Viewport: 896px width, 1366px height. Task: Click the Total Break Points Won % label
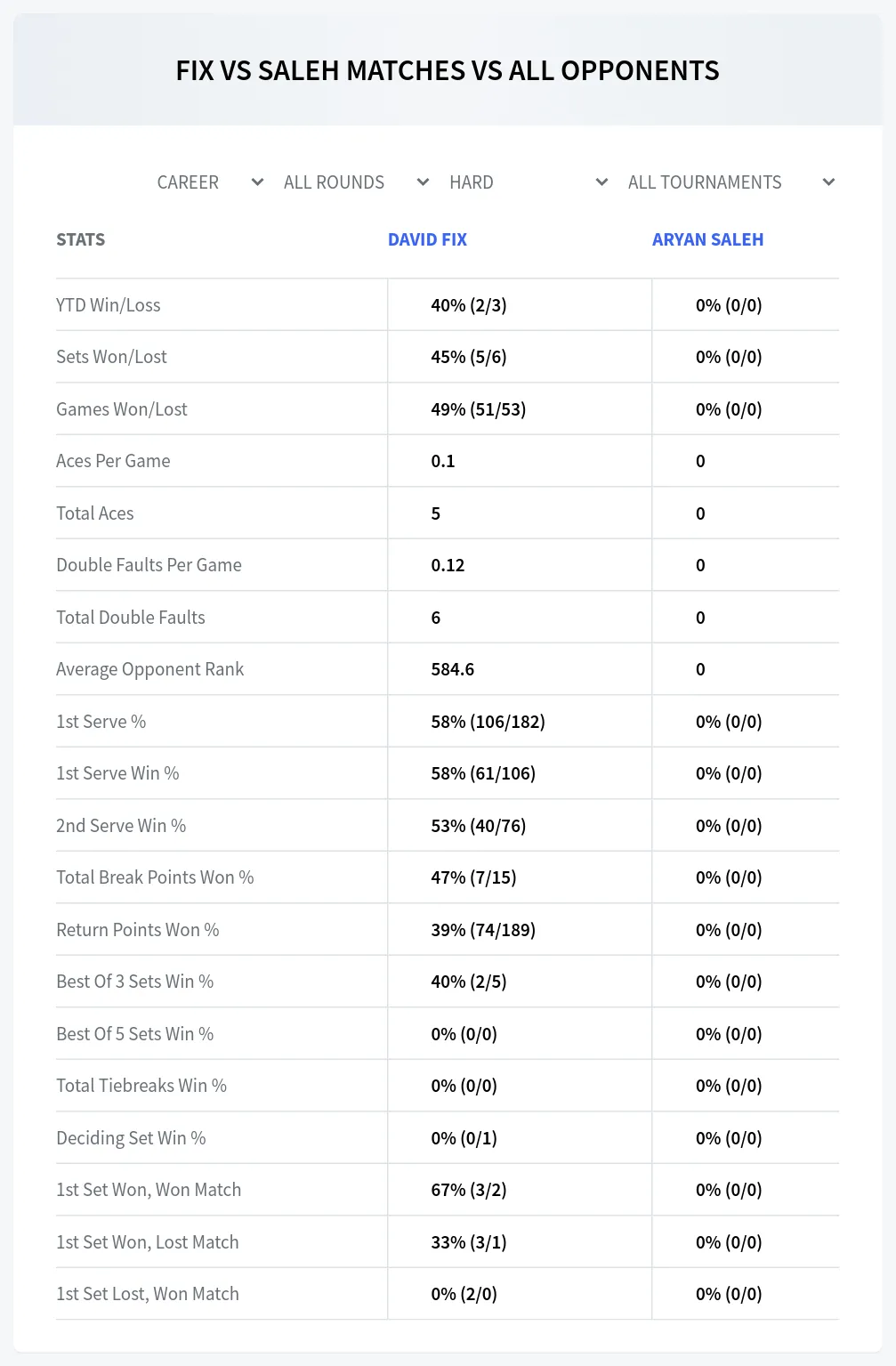155,877
